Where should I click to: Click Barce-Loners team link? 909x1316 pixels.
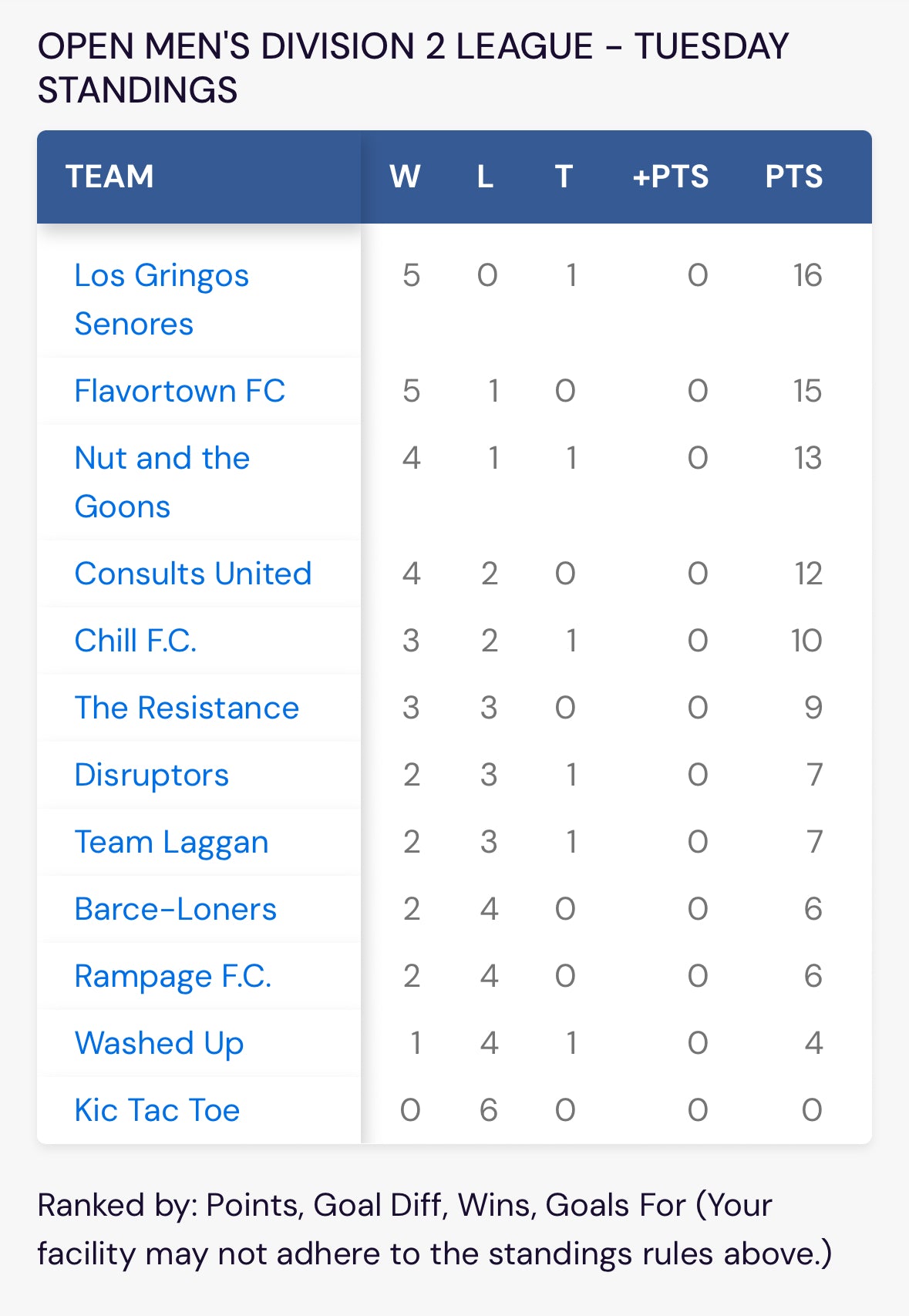click(175, 909)
